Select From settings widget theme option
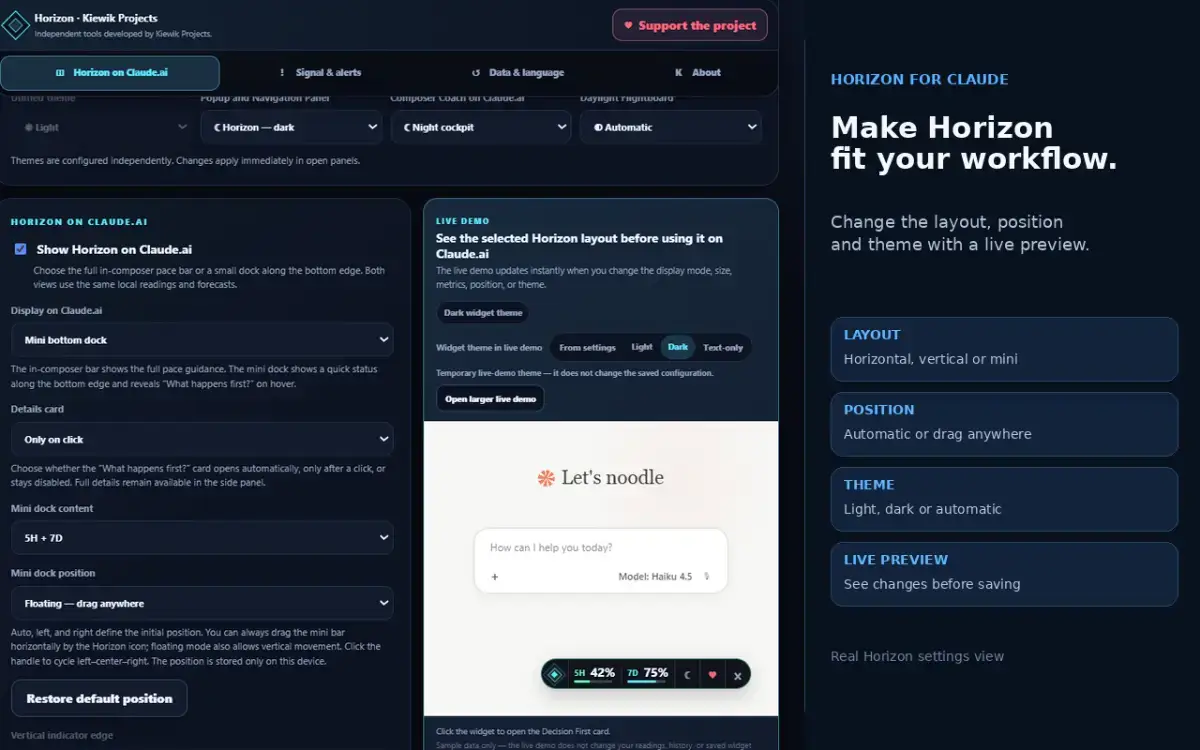The width and height of the screenshot is (1200, 750). tap(587, 347)
